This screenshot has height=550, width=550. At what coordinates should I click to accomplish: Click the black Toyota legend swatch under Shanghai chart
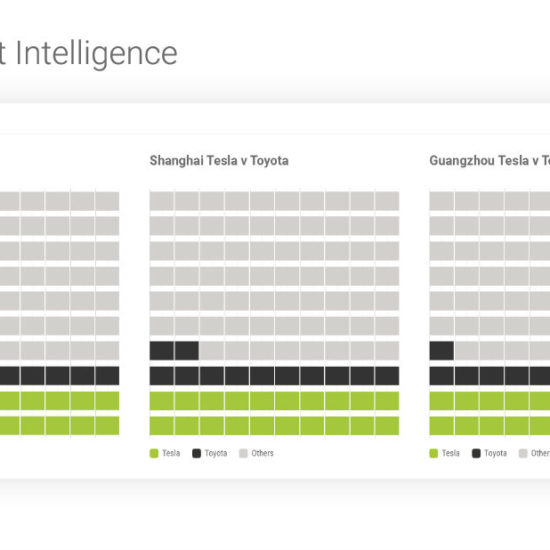196,453
